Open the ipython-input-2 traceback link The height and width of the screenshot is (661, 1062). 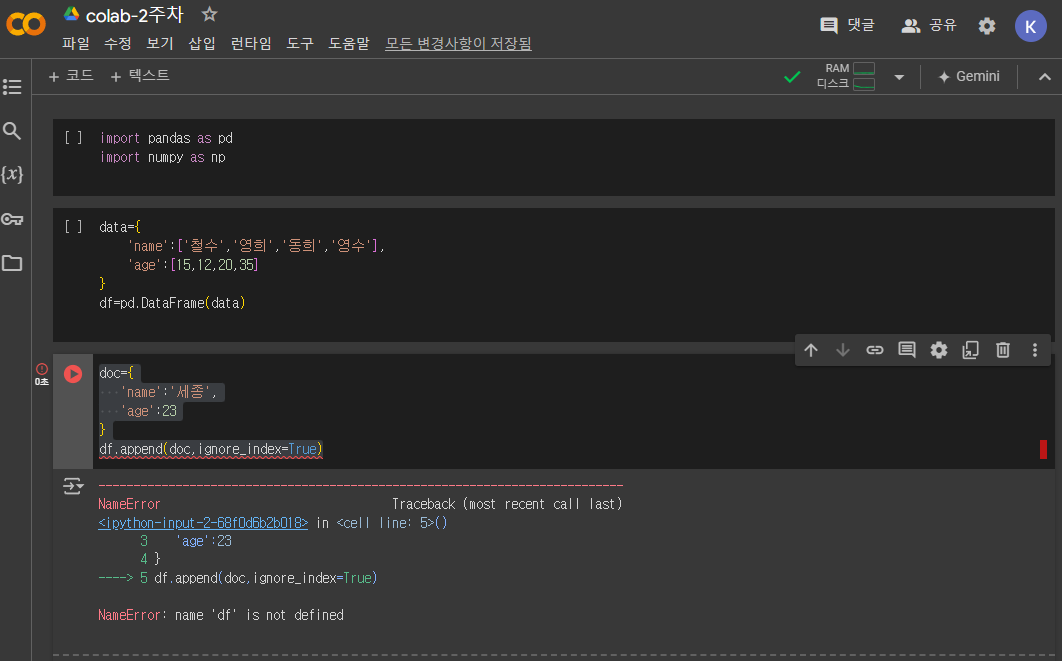click(203, 523)
